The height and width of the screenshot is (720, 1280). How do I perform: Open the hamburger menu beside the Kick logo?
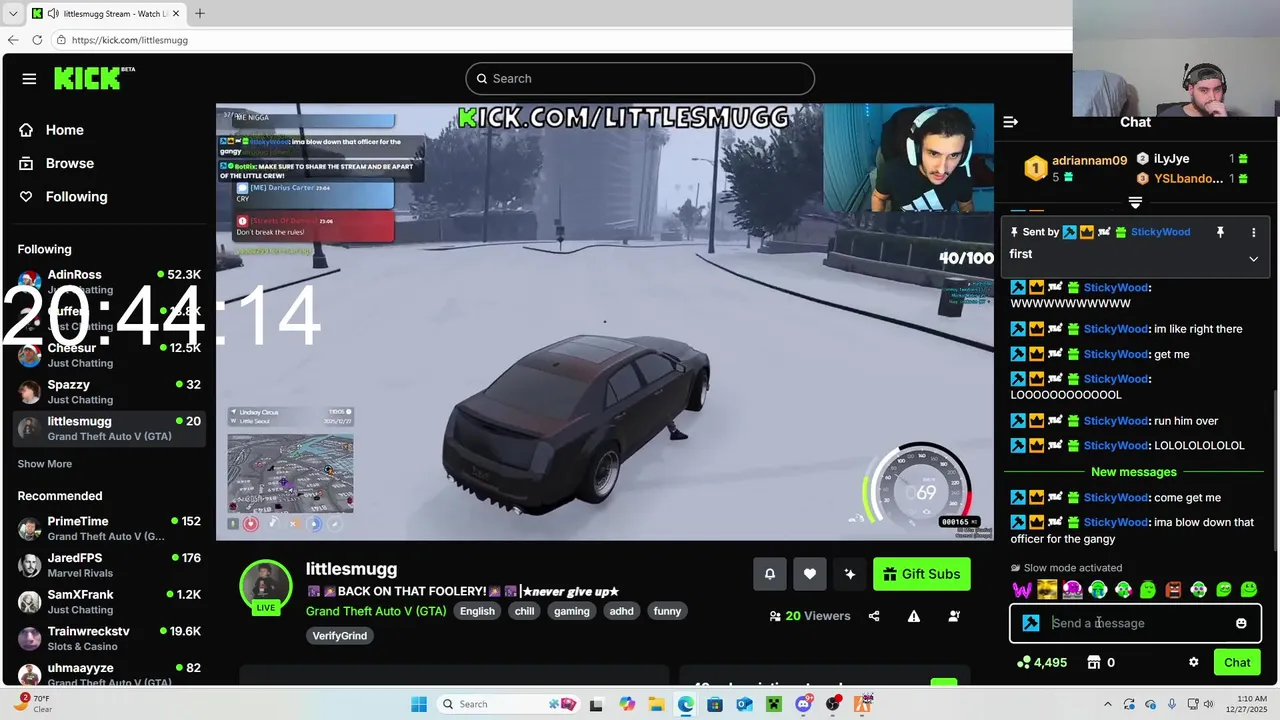(x=29, y=79)
